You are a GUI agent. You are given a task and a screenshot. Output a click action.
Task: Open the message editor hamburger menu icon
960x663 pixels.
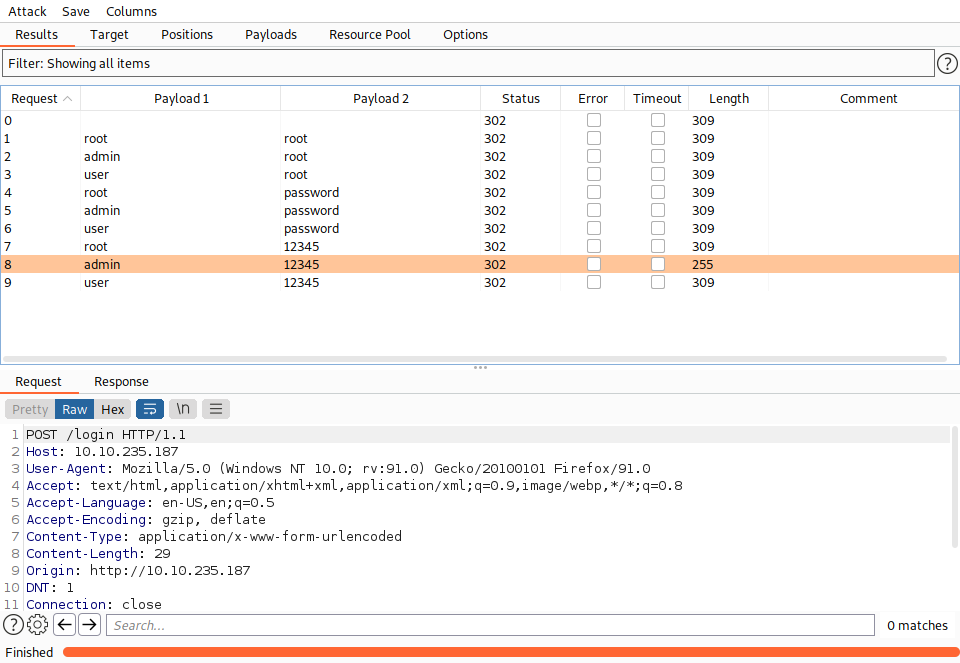tap(216, 409)
